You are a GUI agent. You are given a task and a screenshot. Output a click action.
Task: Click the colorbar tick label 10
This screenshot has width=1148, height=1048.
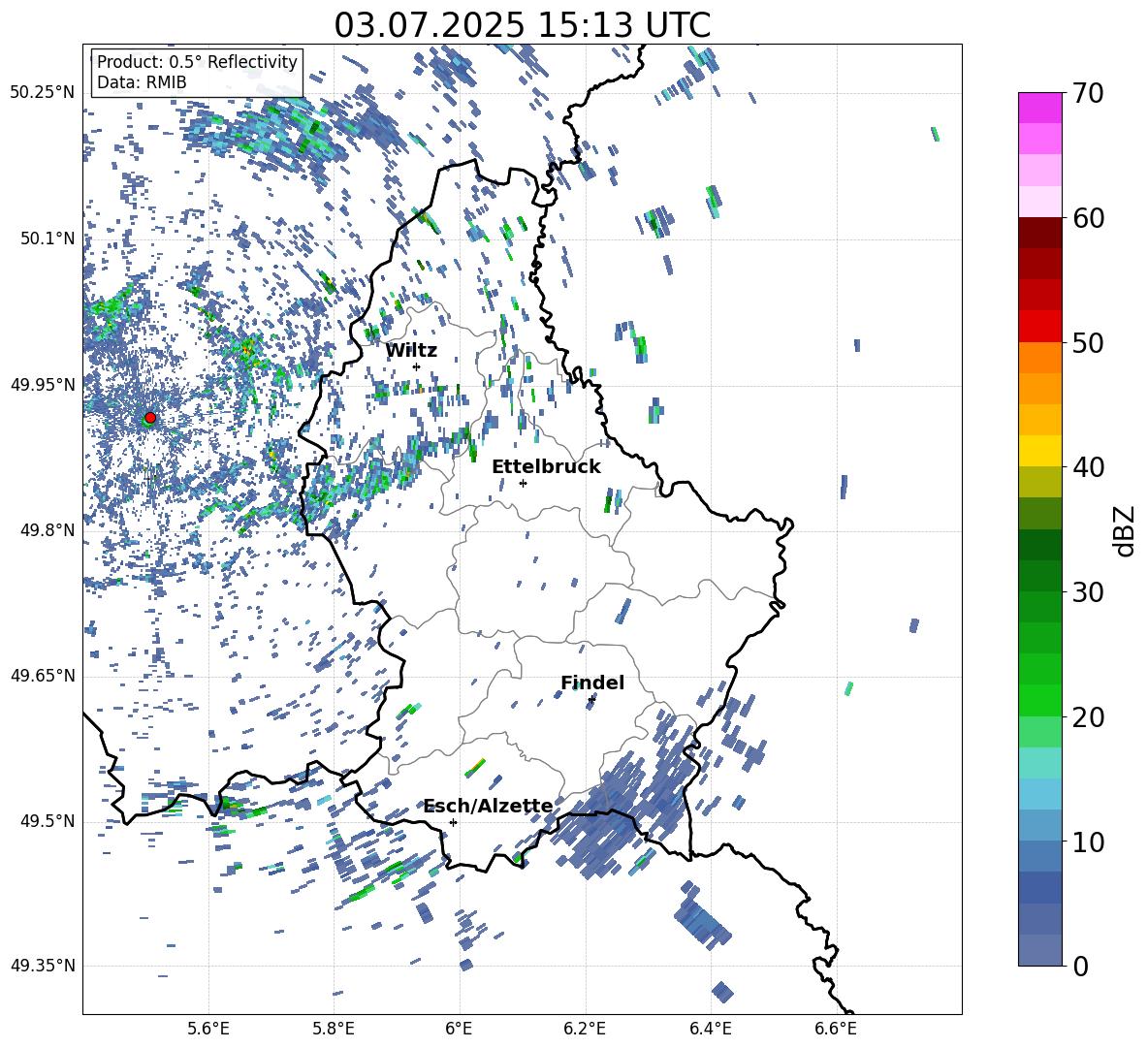click(x=1088, y=842)
